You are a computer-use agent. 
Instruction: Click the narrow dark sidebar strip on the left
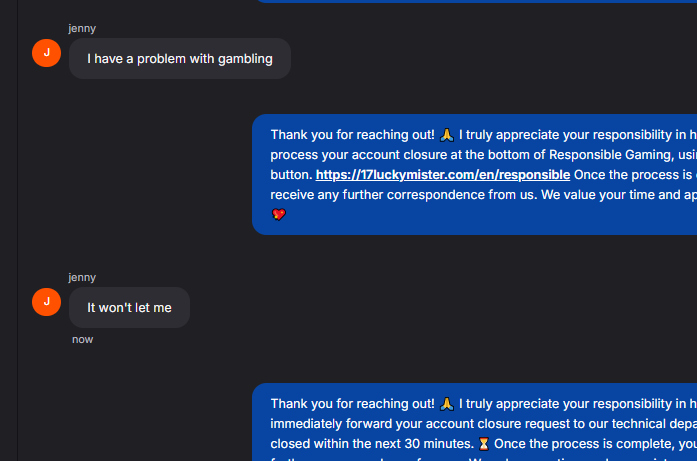pos(8,230)
